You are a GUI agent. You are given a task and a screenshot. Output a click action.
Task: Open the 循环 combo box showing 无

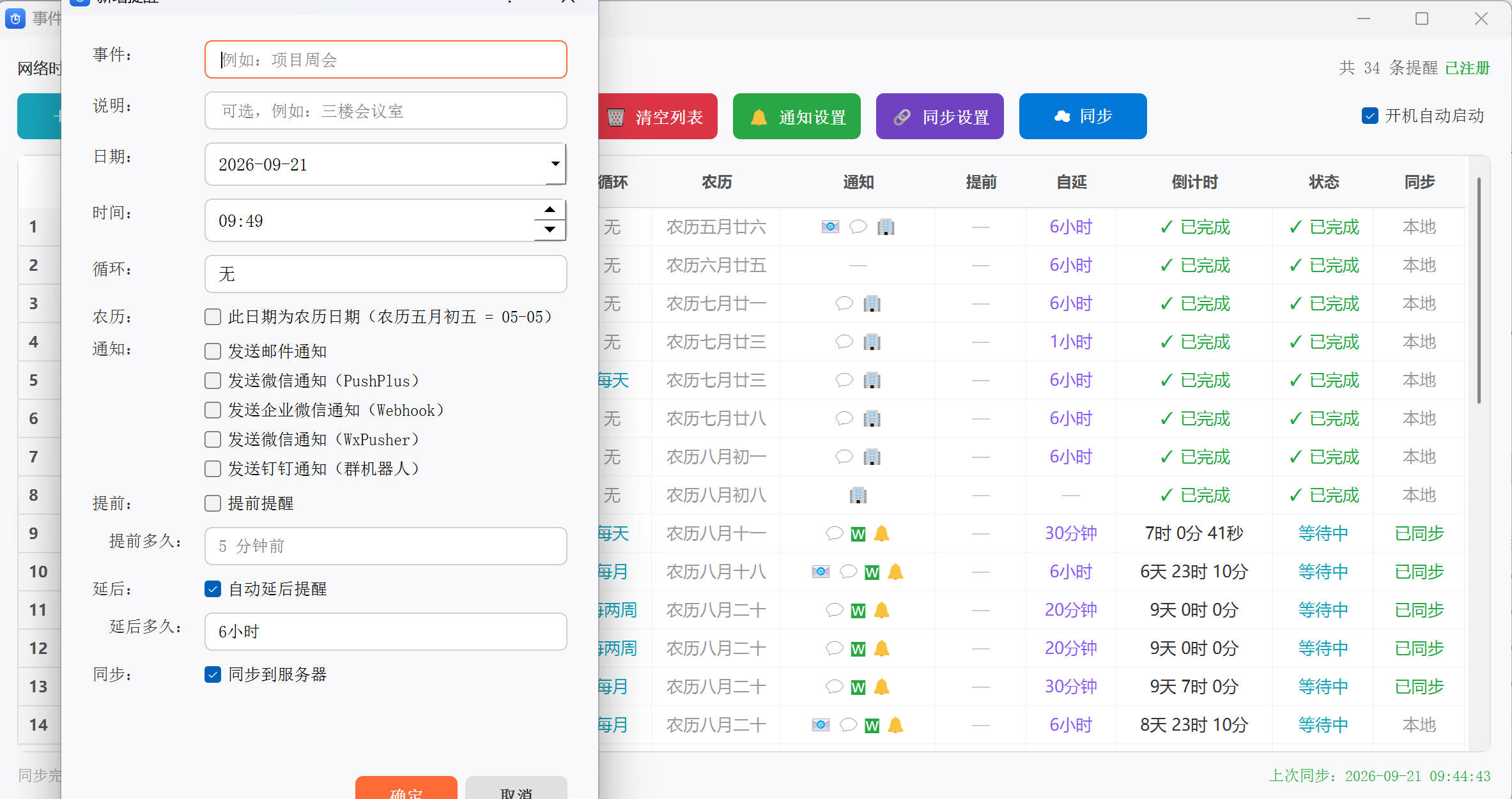[x=385, y=274]
